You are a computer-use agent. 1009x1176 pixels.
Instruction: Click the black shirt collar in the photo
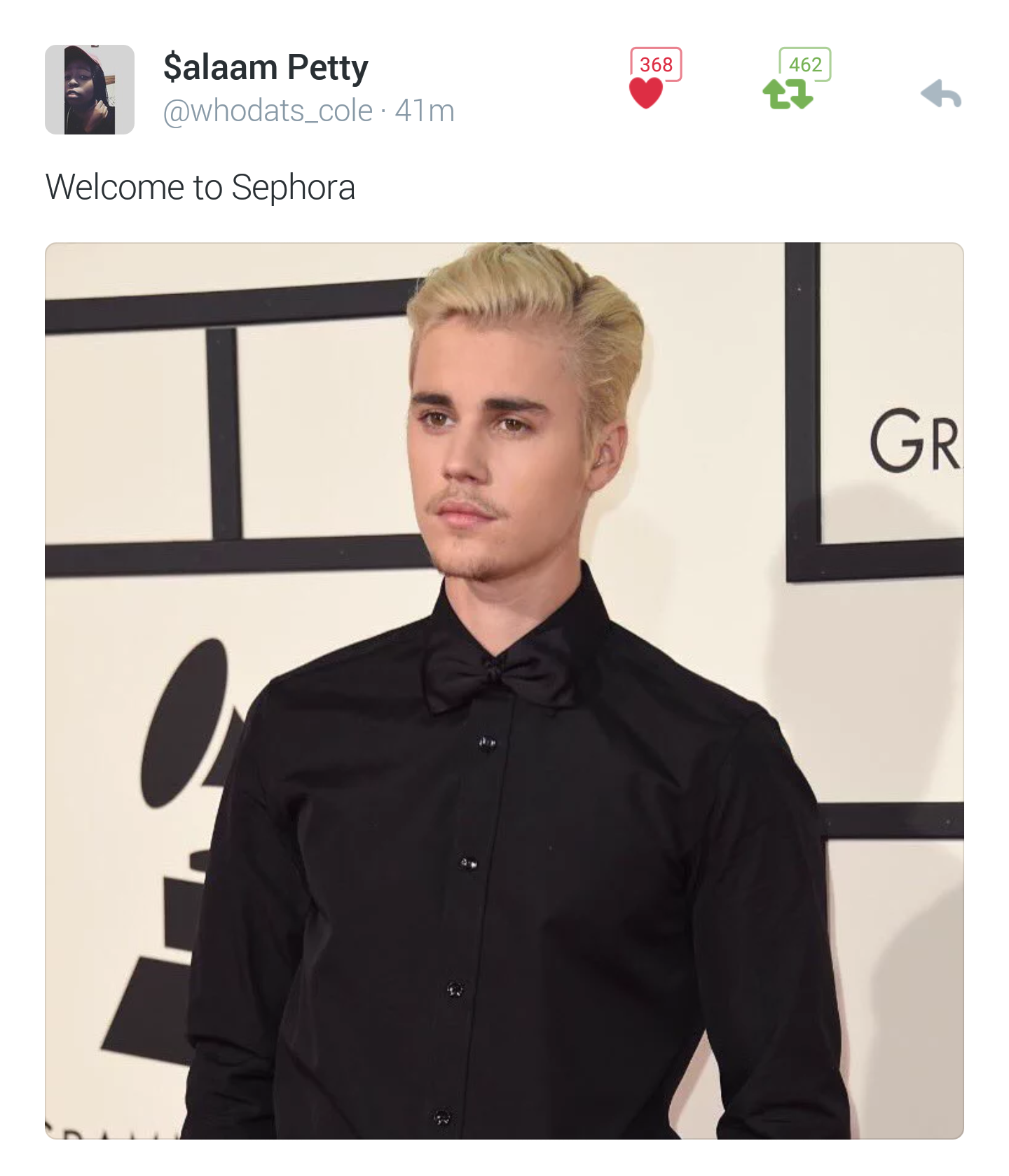tap(520, 616)
